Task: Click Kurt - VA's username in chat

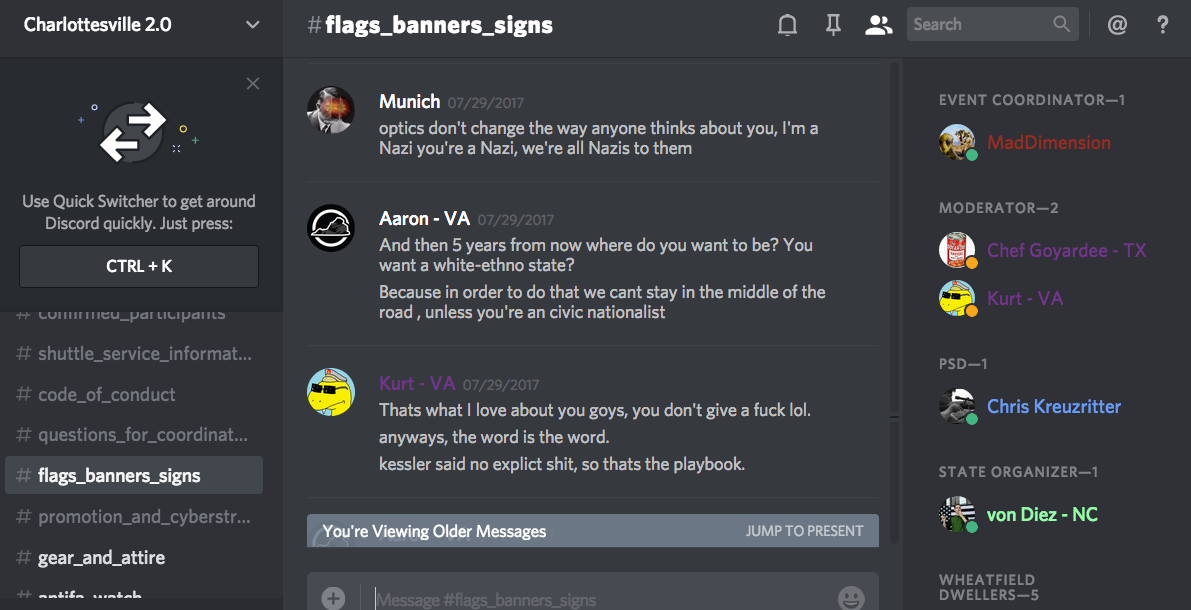Action: click(x=417, y=383)
